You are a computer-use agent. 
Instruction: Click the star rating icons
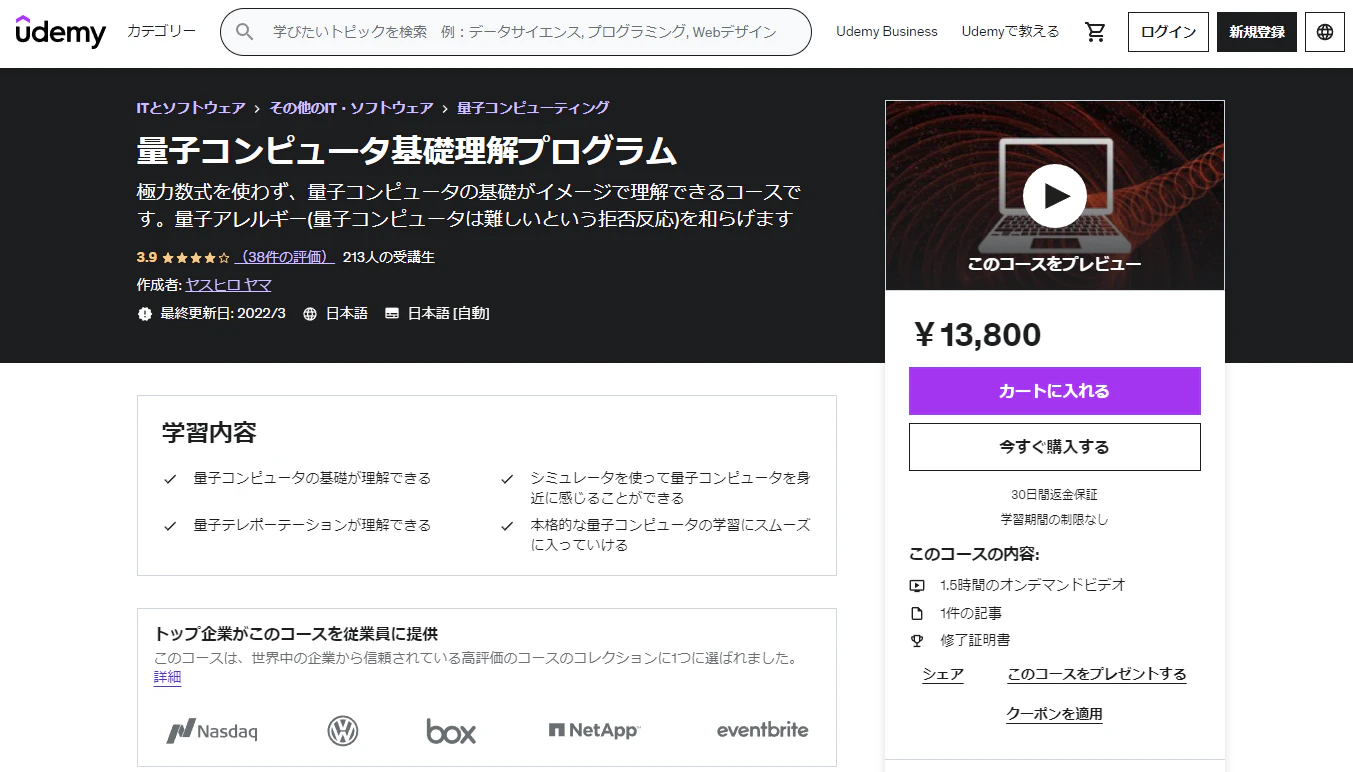pyautogui.click(x=196, y=257)
